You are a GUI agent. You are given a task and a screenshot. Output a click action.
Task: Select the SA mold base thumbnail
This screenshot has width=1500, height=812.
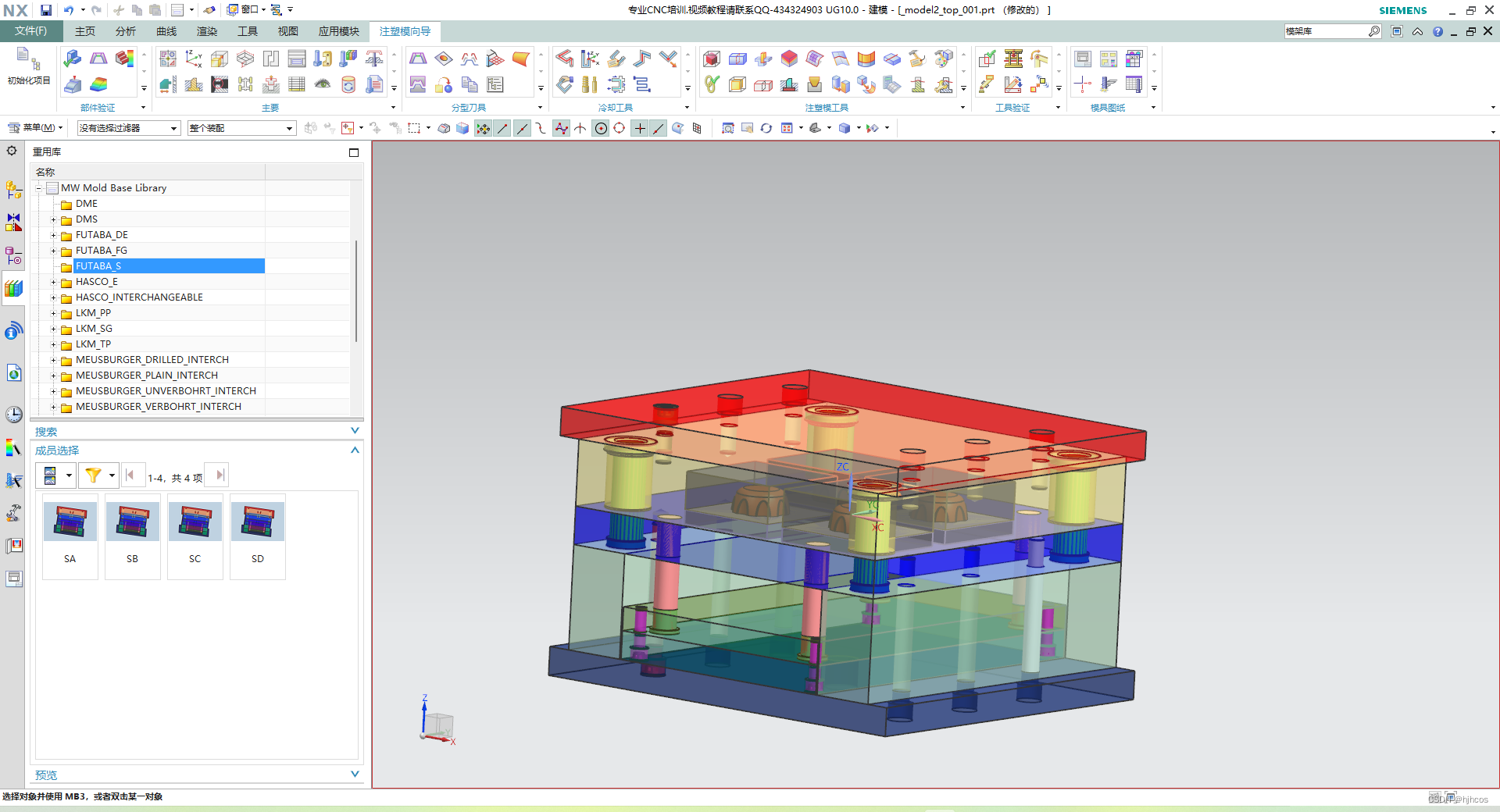click(x=70, y=536)
